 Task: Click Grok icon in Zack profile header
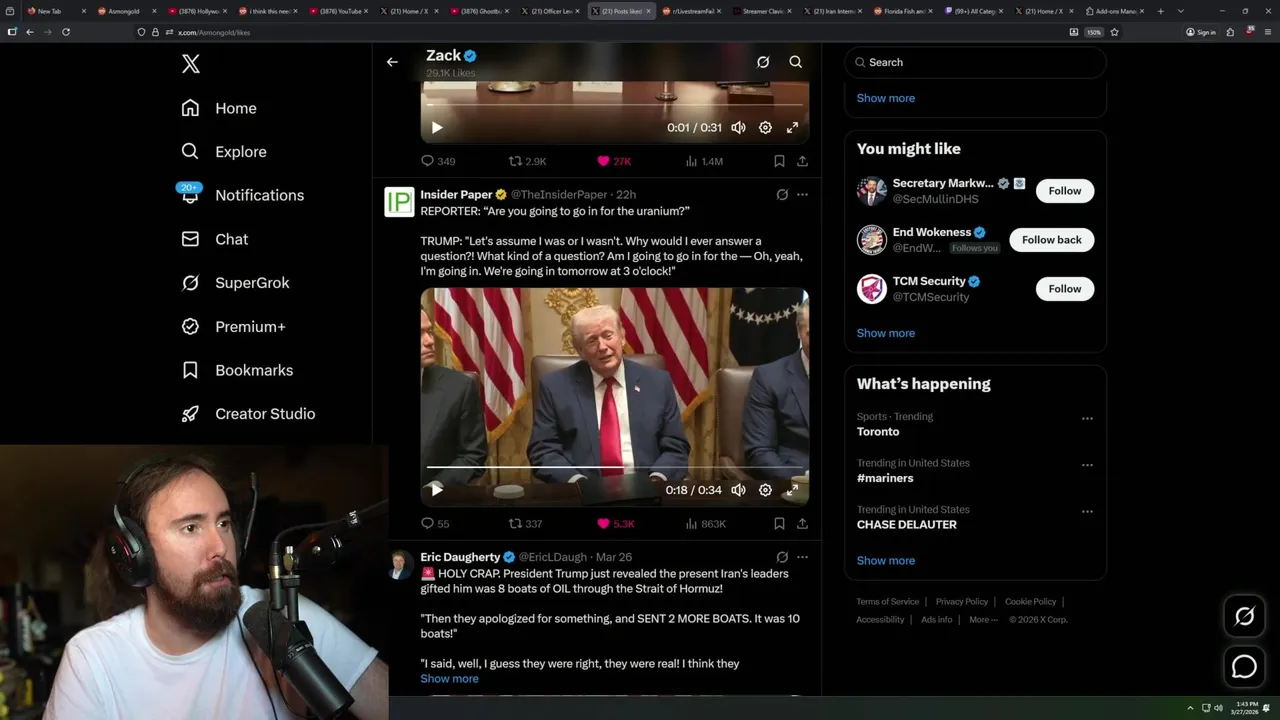[763, 62]
